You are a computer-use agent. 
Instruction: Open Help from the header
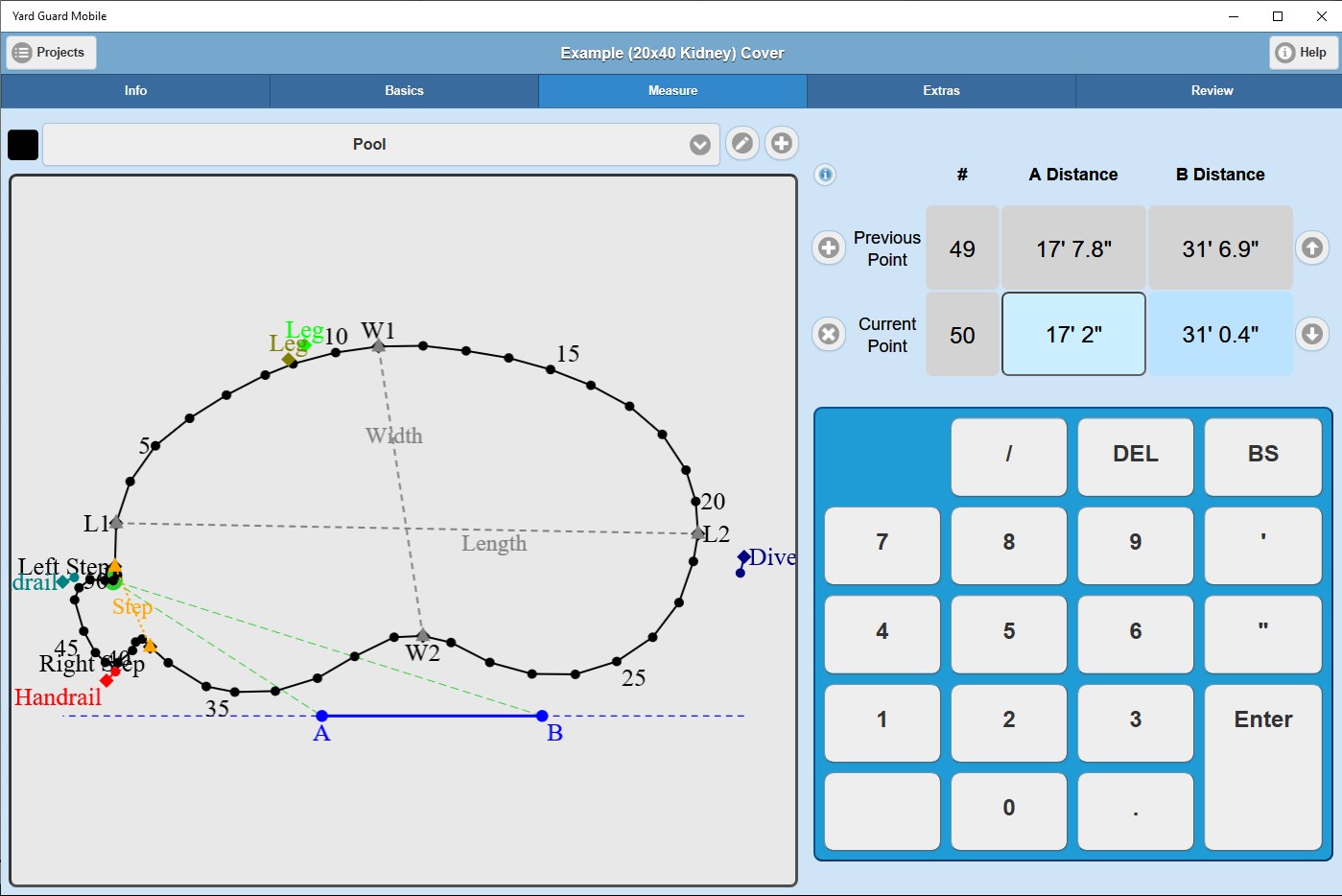coord(1302,53)
